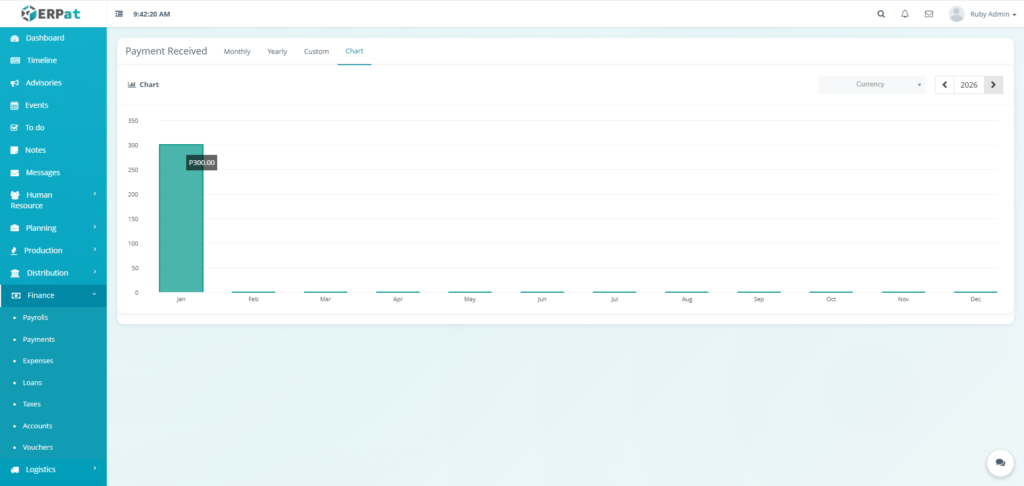1024x486 pixels.
Task: Open Payrolls under Finance
Action: click(x=35, y=317)
